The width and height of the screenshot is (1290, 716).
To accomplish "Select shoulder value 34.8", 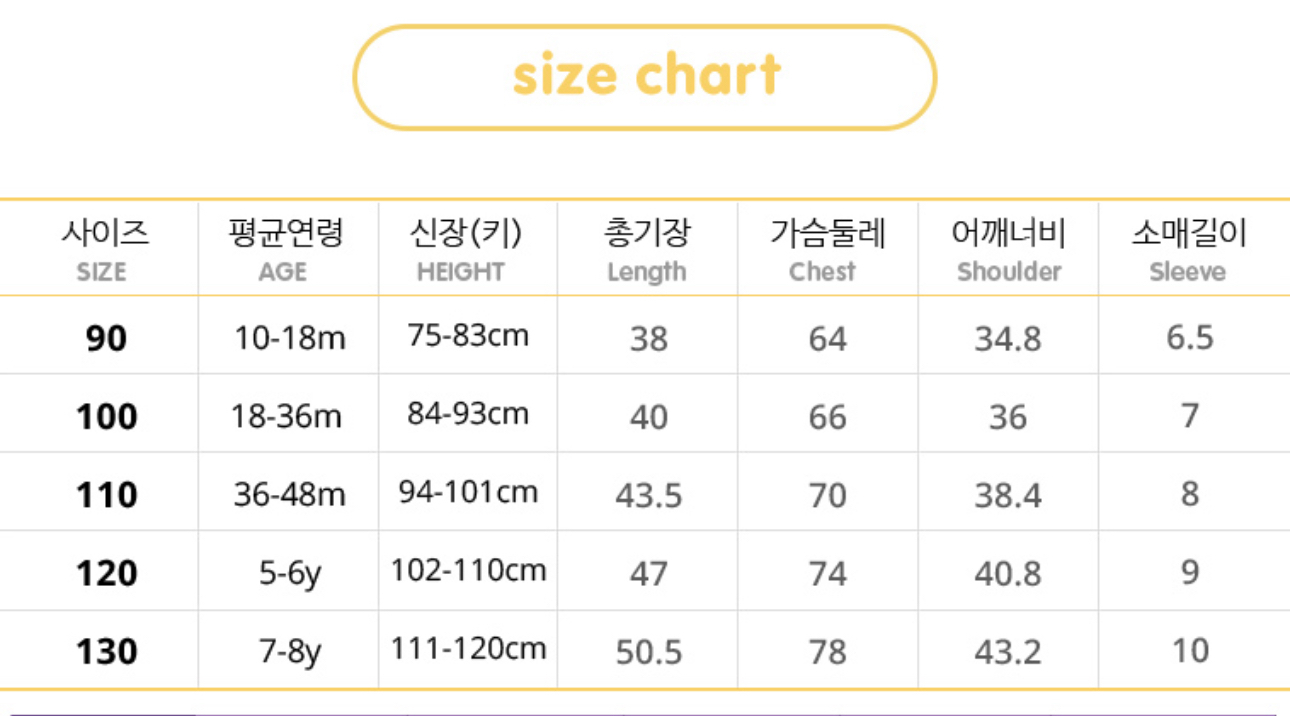I will coord(1008,339).
